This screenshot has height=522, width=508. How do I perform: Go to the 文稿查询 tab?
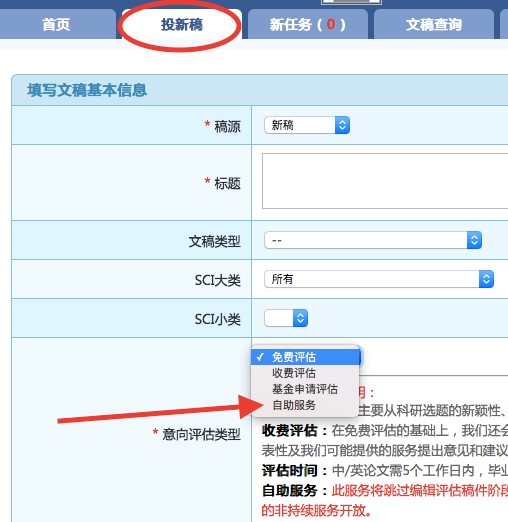tap(434, 25)
